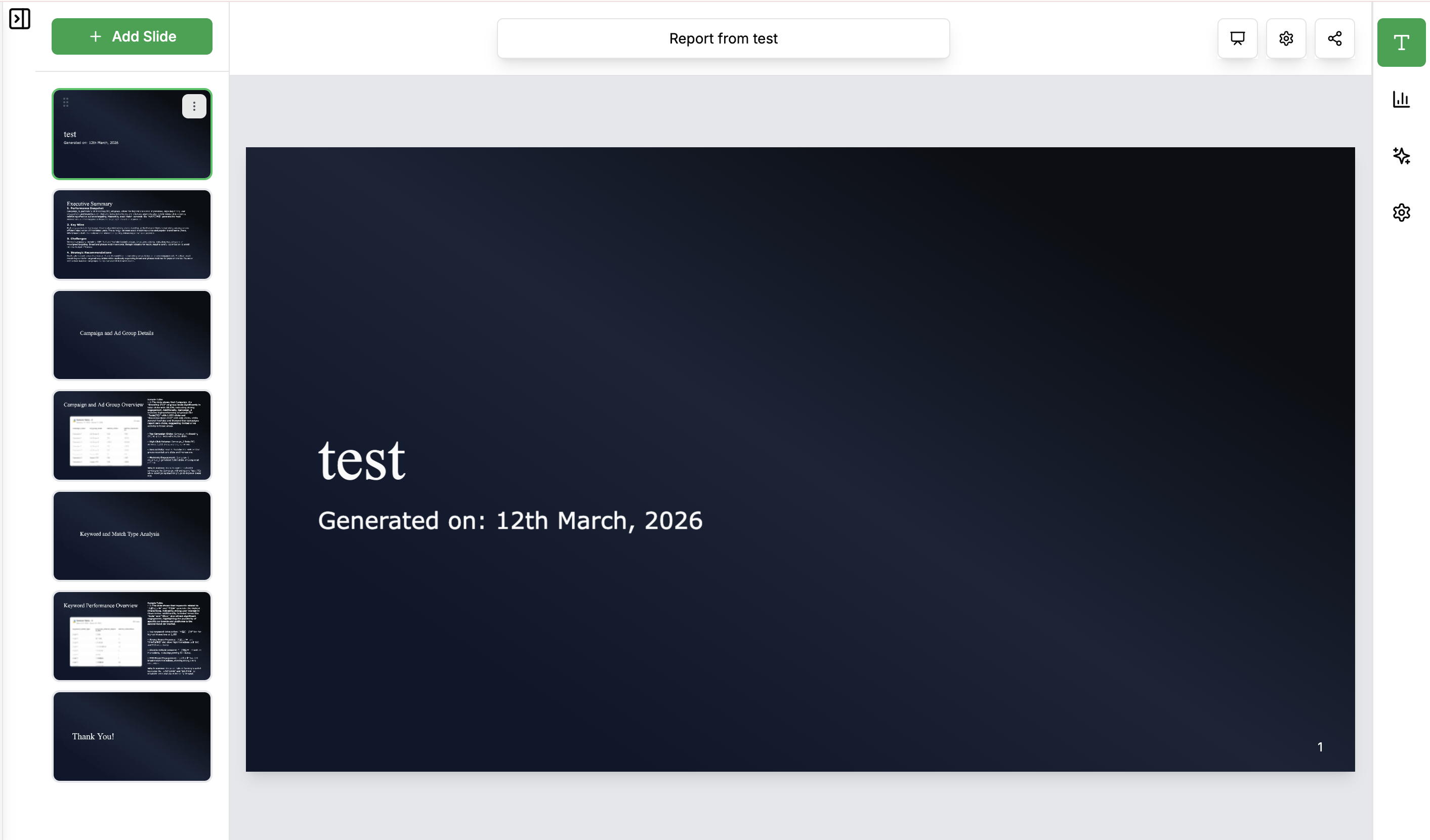Open the chart tool in the right panel
This screenshot has height=840, width=1430.
(1401, 99)
